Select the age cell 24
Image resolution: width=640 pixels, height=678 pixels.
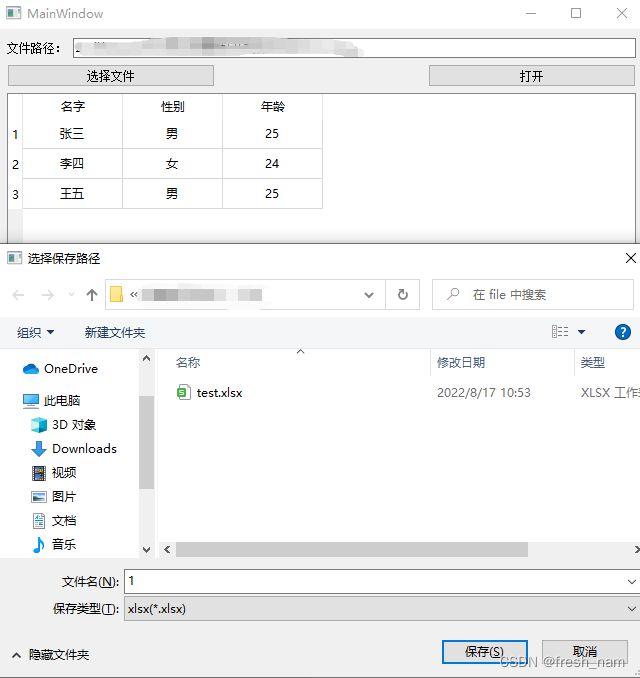pos(272,163)
